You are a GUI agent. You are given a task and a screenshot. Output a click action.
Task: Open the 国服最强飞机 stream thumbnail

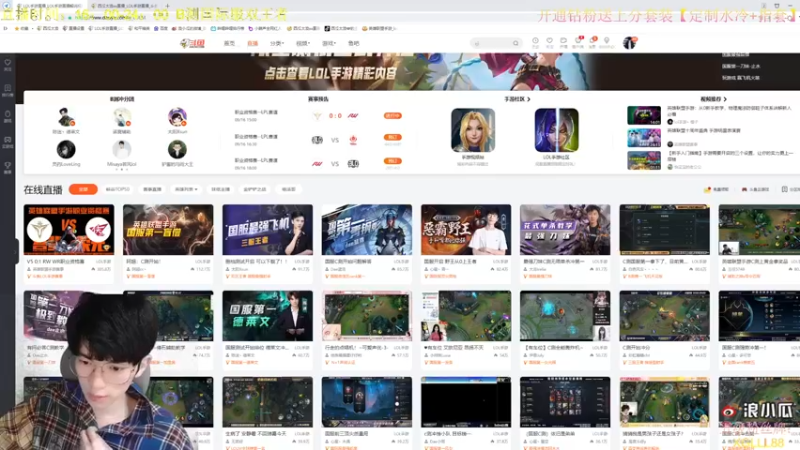click(x=267, y=230)
